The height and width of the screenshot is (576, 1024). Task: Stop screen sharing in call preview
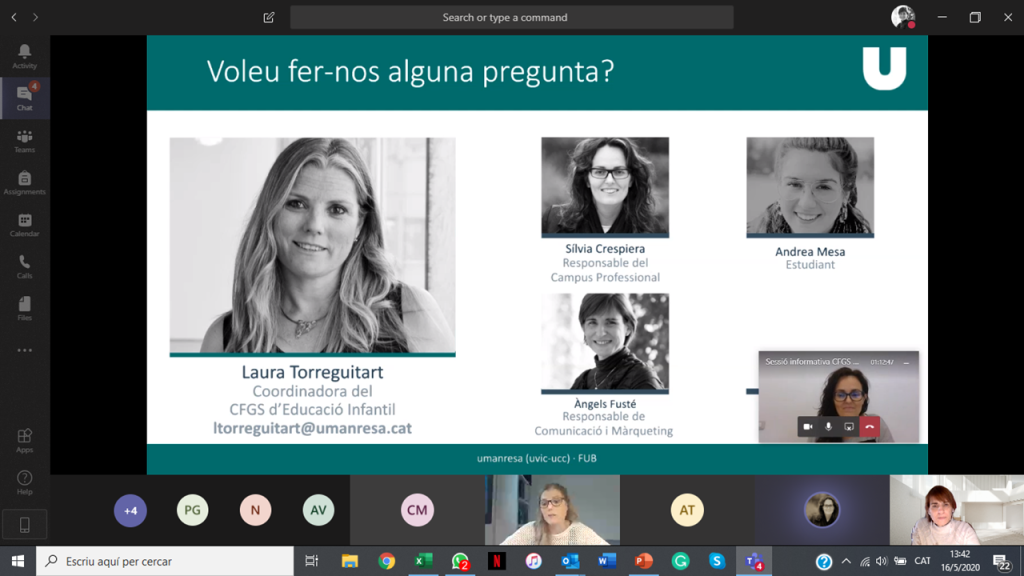point(849,427)
